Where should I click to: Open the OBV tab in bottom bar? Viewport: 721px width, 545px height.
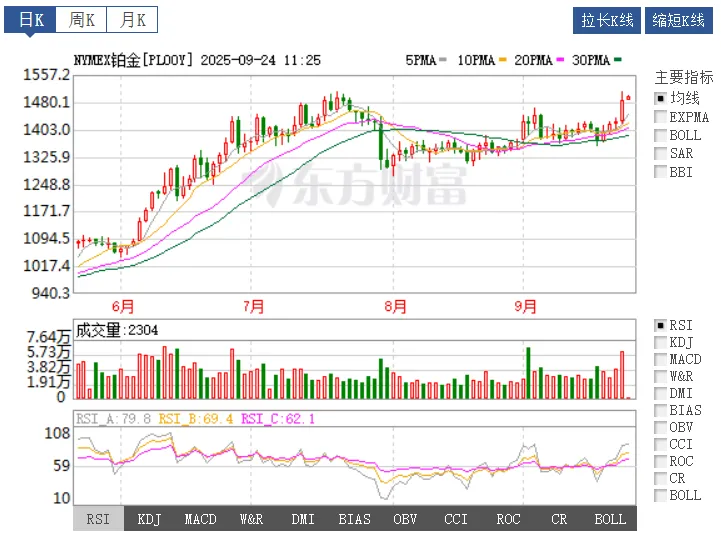click(x=405, y=519)
